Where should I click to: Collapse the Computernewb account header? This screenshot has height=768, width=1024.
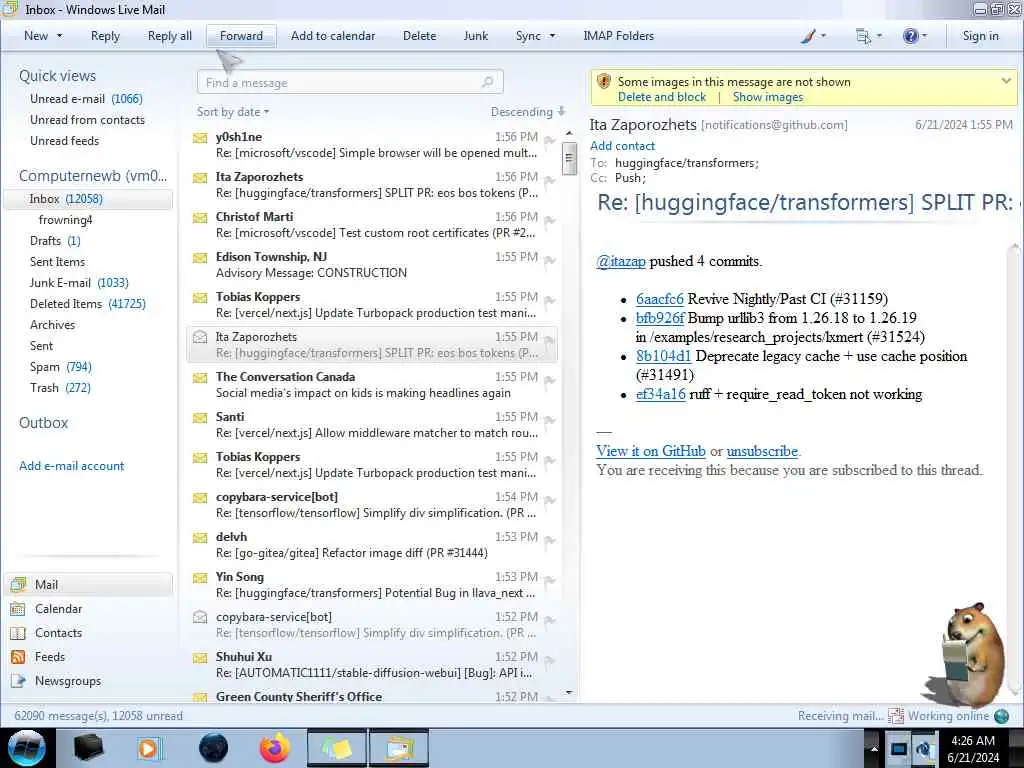point(93,176)
